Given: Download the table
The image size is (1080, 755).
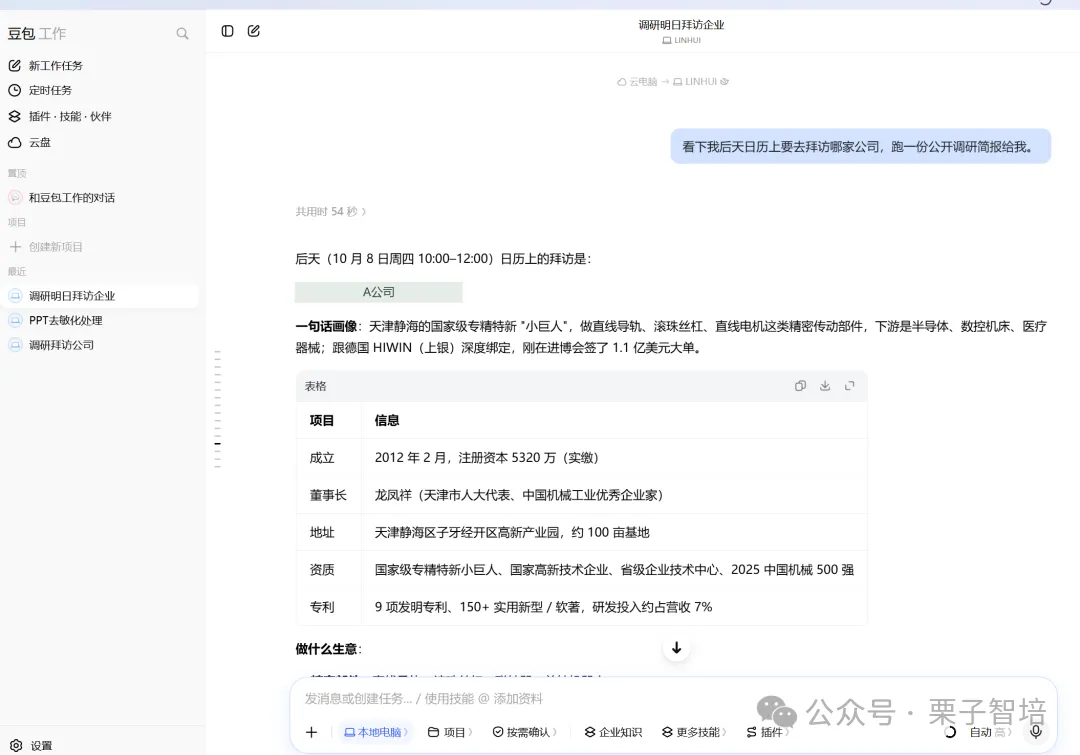Looking at the screenshot, I should pyautogui.click(x=824, y=386).
